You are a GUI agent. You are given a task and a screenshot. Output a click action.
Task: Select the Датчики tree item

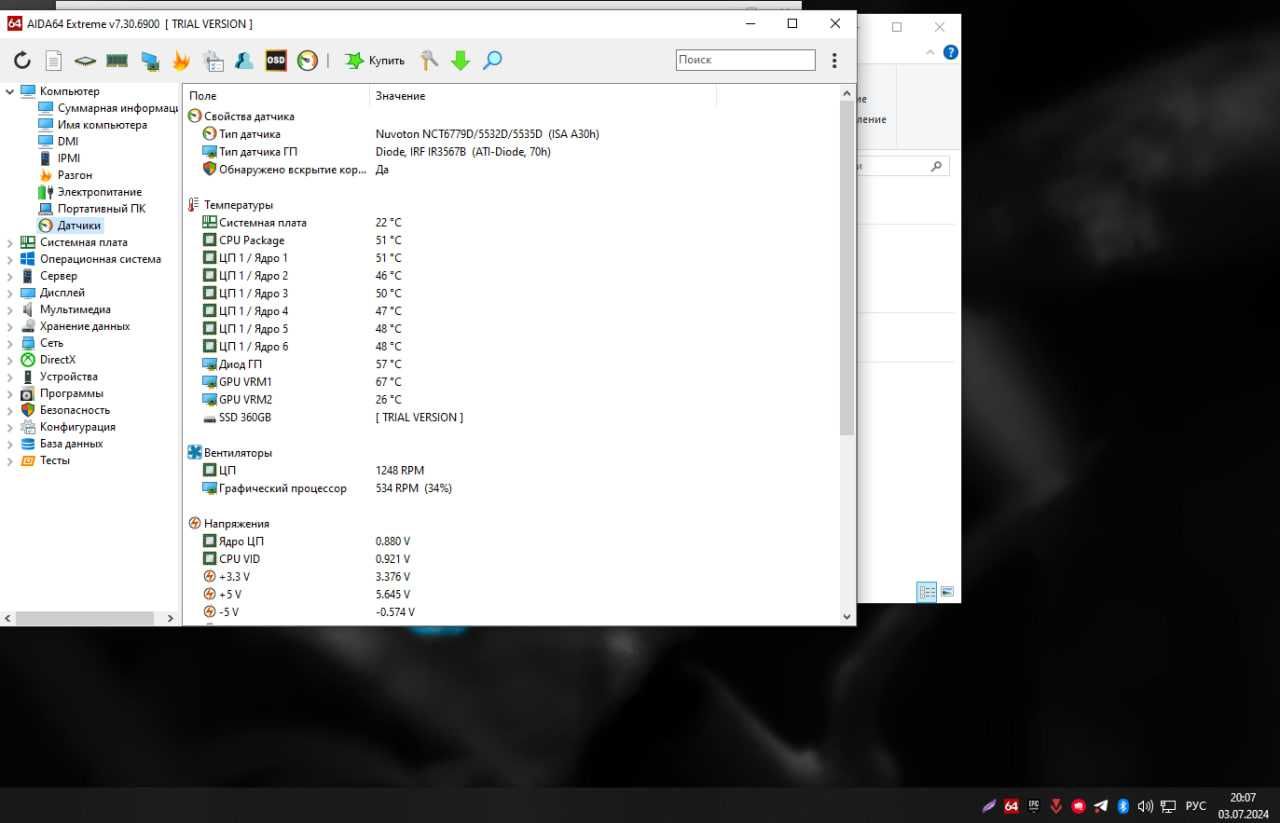coord(70,226)
